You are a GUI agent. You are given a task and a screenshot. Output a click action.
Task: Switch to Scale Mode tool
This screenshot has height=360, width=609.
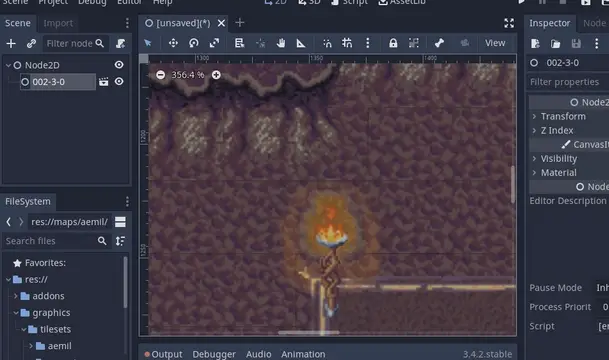click(x=214, y=43)
